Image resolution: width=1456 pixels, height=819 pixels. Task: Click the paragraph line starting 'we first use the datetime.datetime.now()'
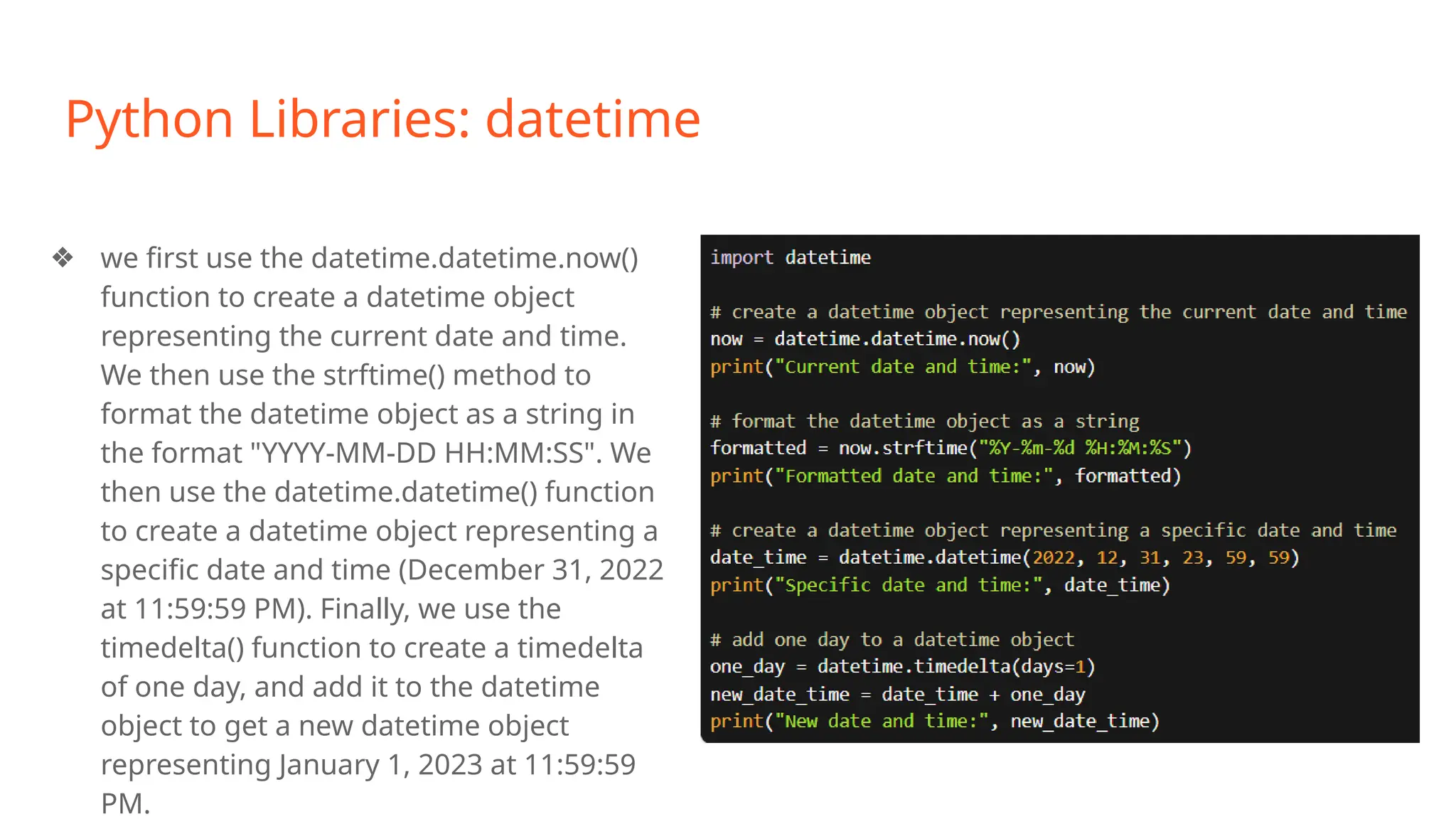coord(370,258)
